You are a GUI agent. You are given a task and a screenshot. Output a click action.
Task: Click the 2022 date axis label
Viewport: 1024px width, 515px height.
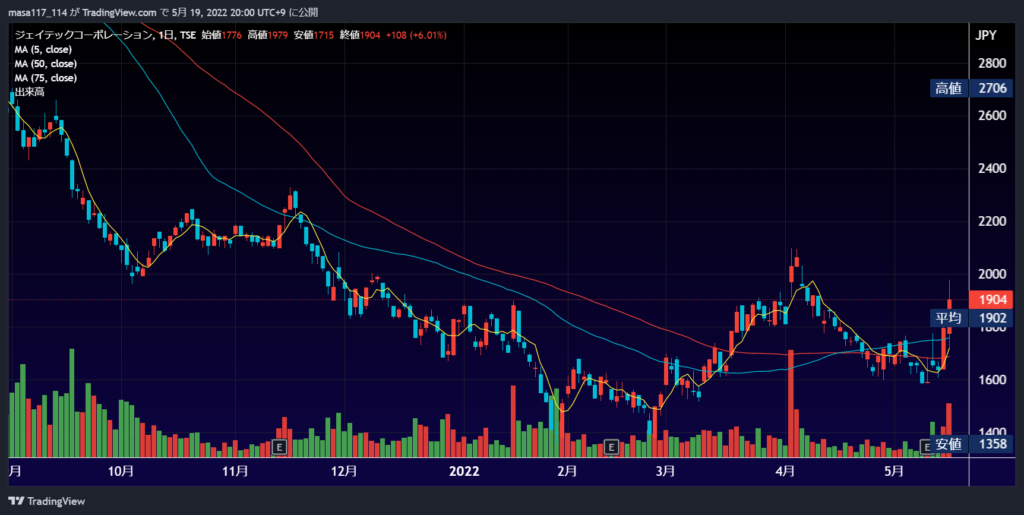(x=466, y=471)
